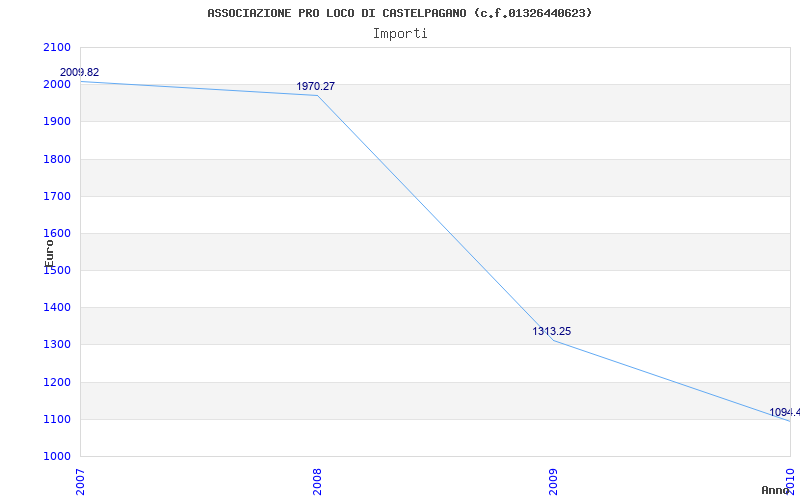Click the 1700 y-axis tick label
This screenshot has width=800, height=500.
click(57, 196)
